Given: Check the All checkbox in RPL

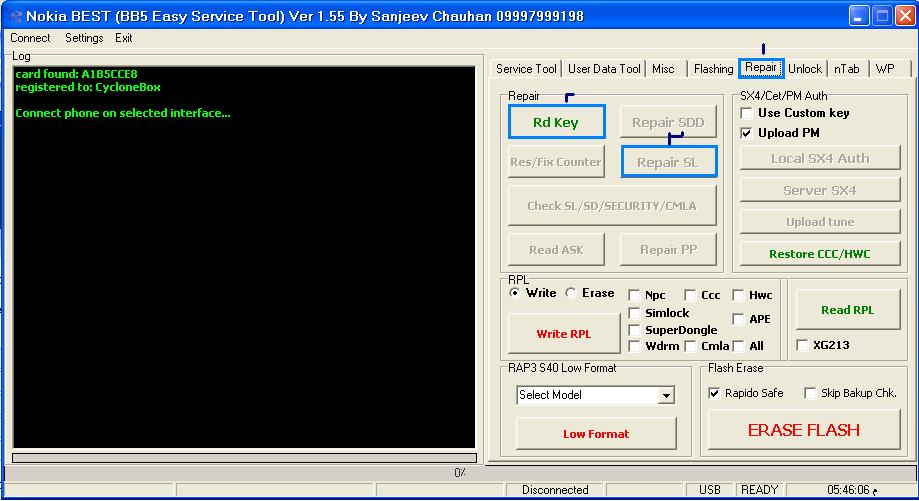Looking at the screenshot, I should [x=738, y=346].
